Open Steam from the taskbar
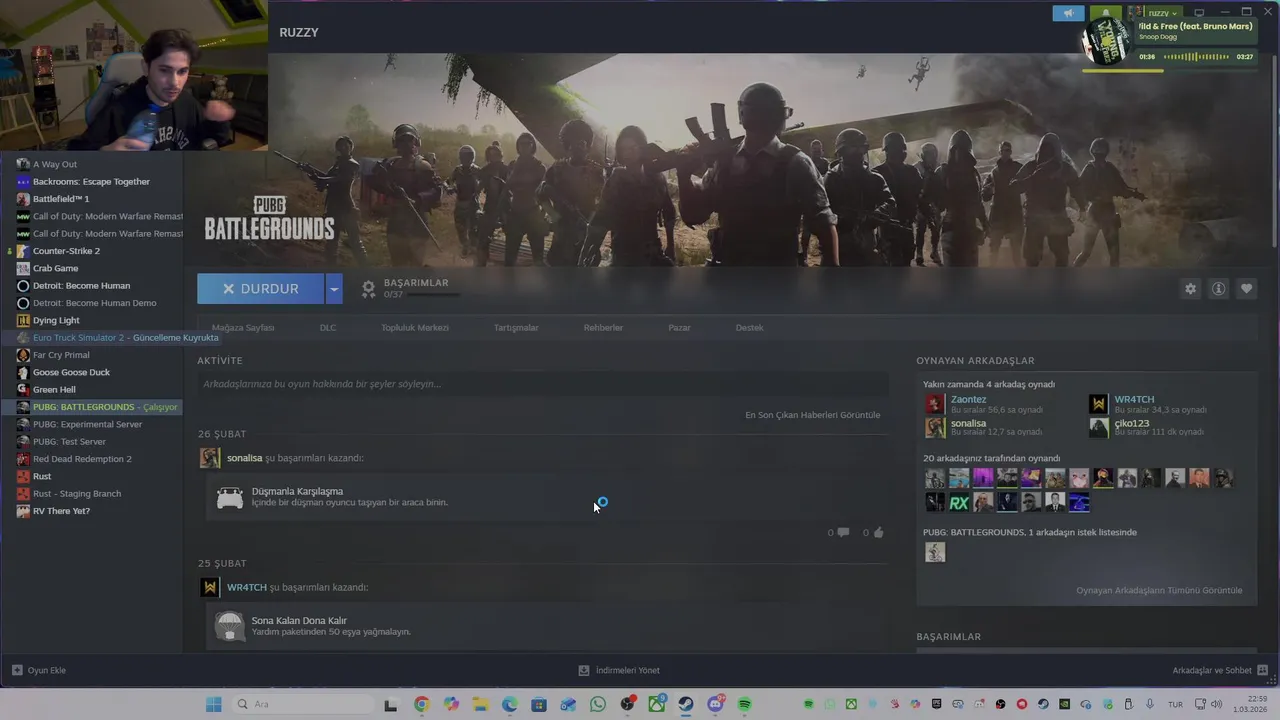The height and width of the screenshot is (720, 1280). [686, 704]
